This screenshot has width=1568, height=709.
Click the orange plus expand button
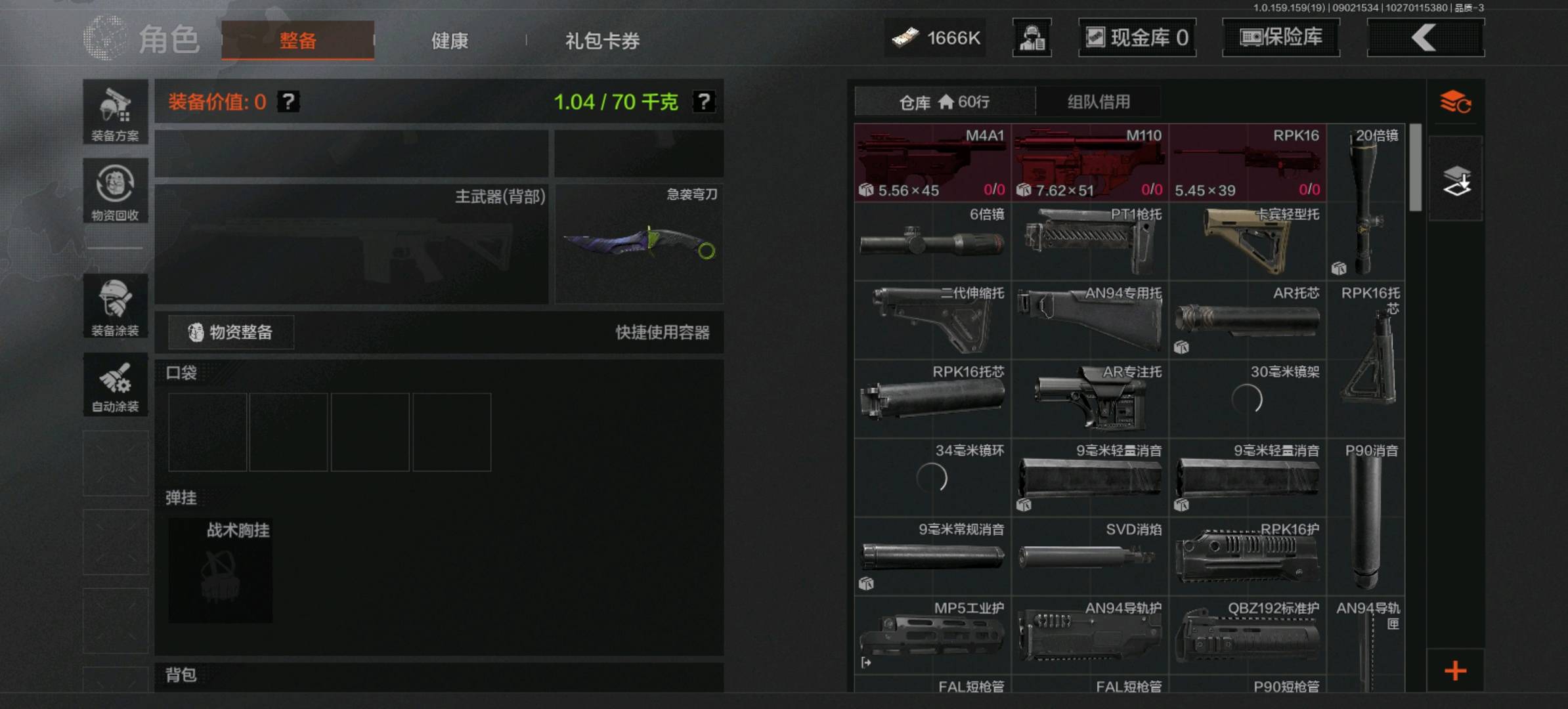coord(1455,670)
